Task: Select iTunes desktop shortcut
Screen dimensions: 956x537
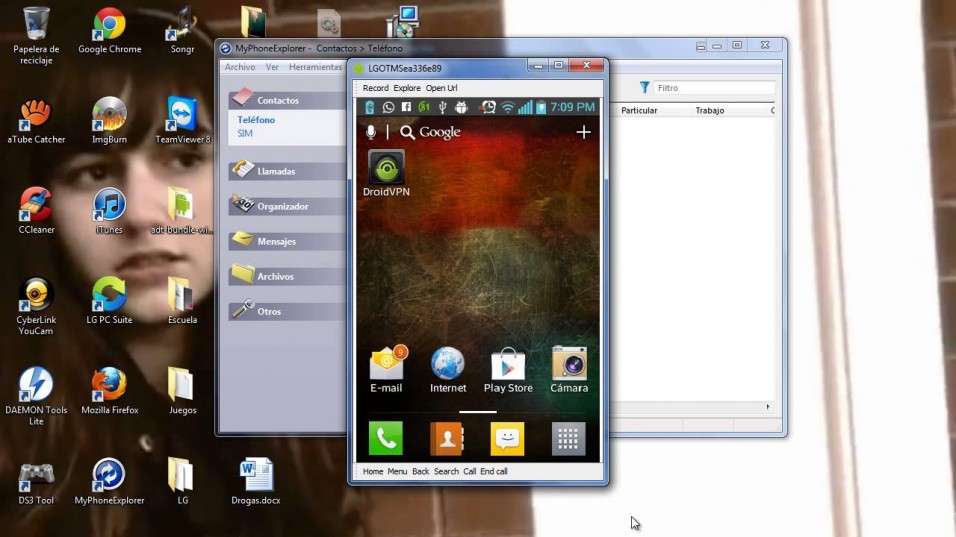Action: pos(110,211)
